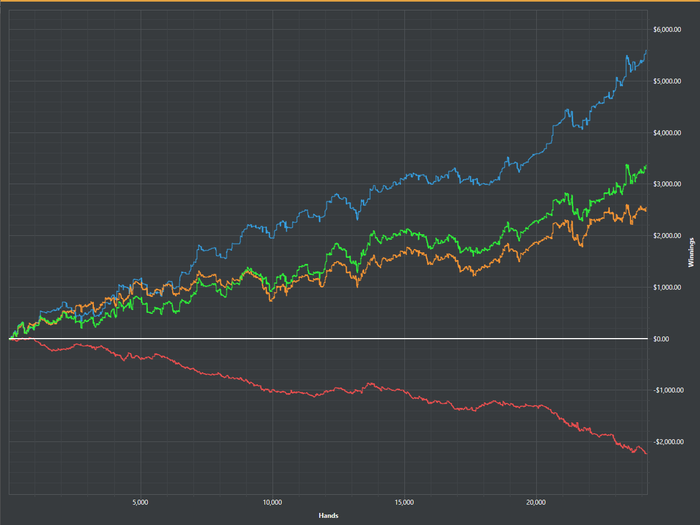The width and height of the screenshot is (700, 525).
Task: Click the Hands axis title
Action: [x=328, y=516]
